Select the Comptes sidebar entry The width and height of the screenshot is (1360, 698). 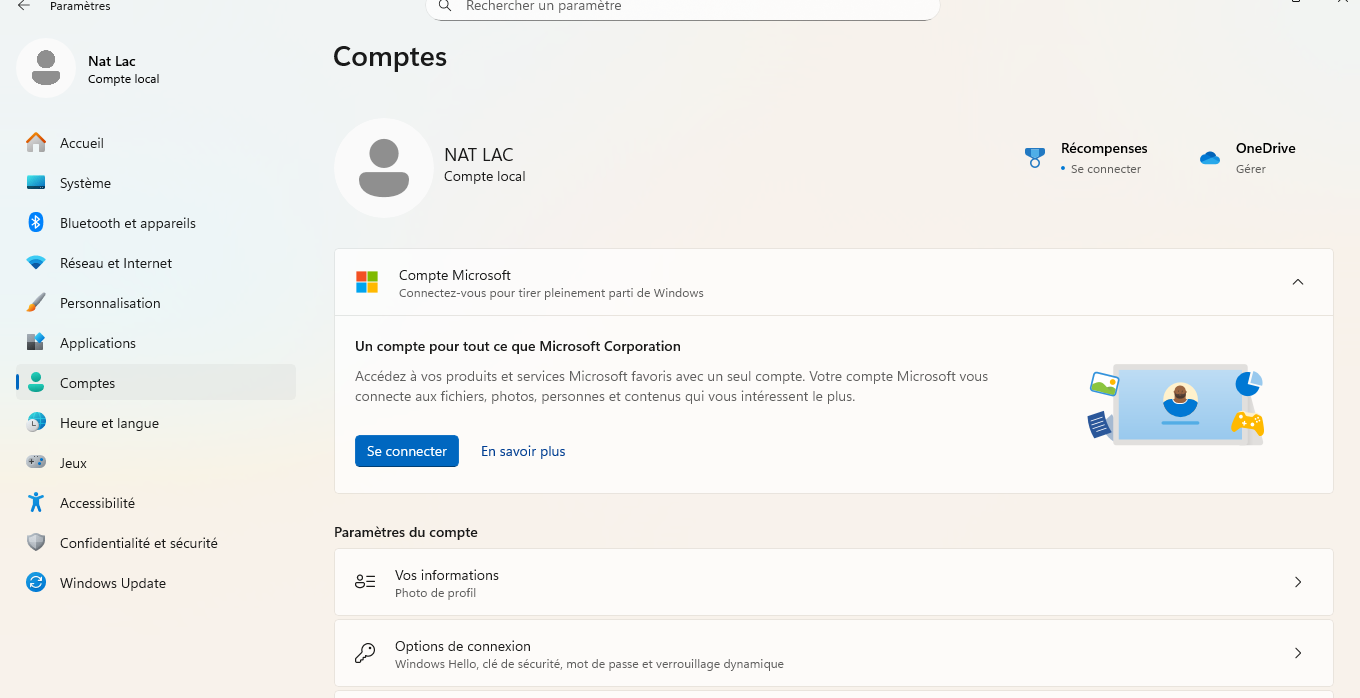tap(156, 383)
